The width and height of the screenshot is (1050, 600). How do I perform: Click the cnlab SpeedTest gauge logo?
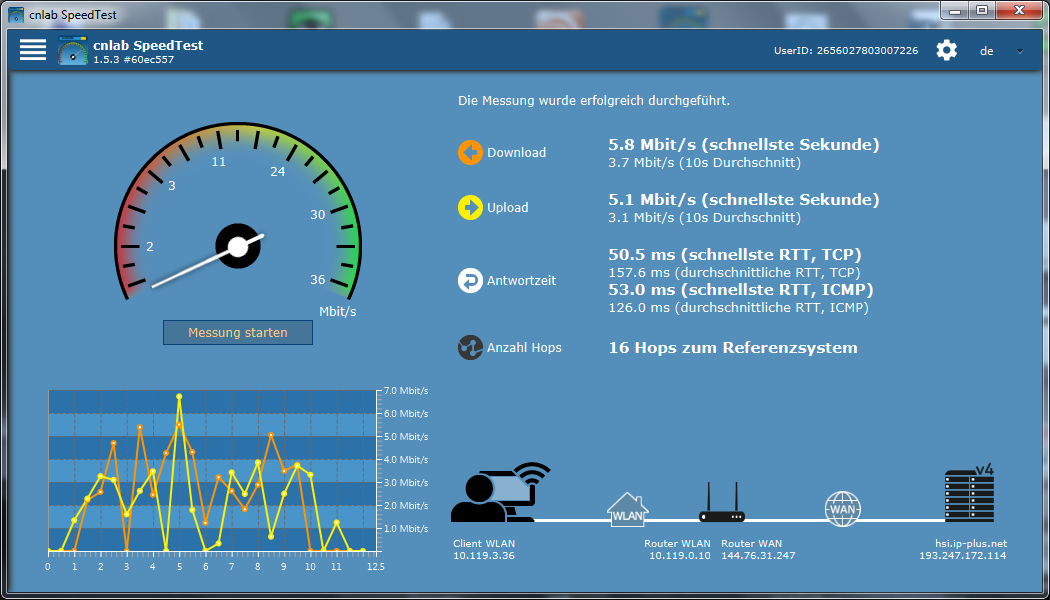click(x=73, y=50)
